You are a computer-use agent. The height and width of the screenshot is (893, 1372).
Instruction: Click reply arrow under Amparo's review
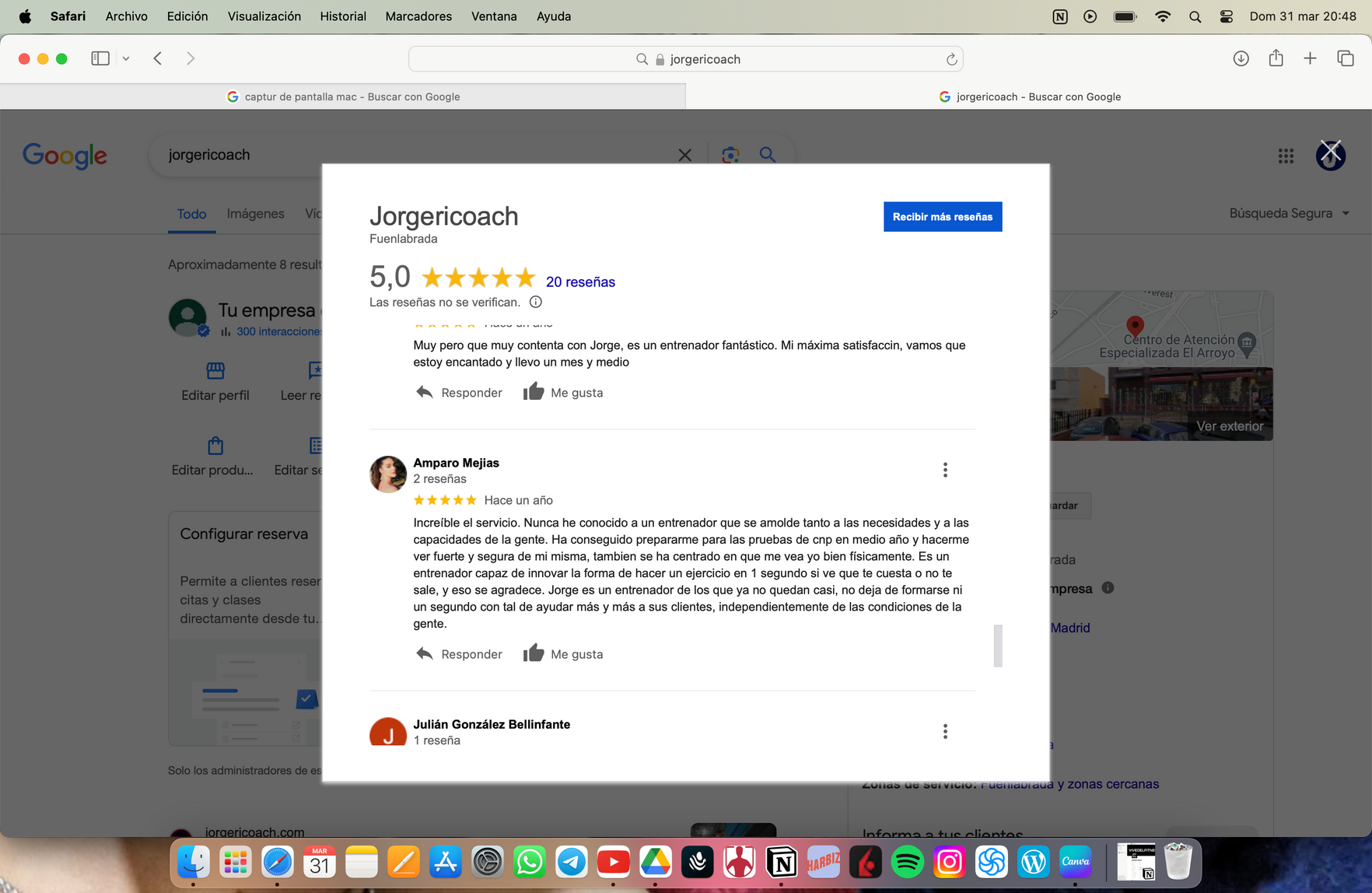(x=425, y=653)
